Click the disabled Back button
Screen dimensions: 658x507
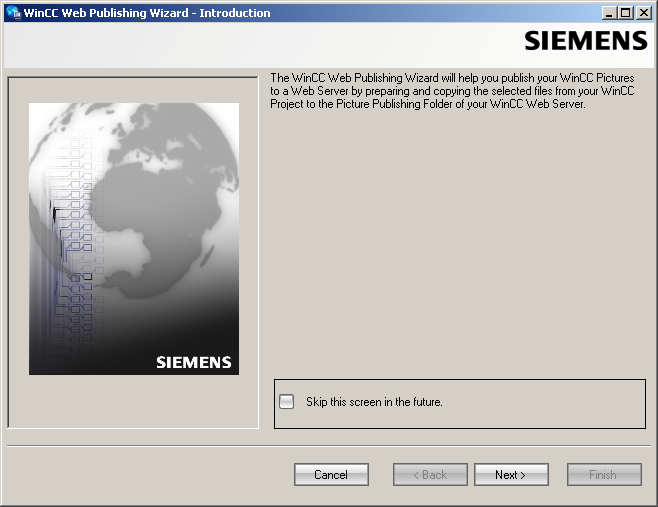[x=430, y=475]
